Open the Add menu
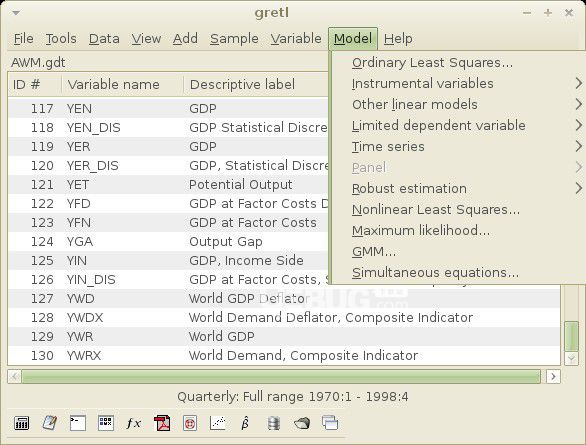This screenshot has width=586, height=445. coord(185,38)
